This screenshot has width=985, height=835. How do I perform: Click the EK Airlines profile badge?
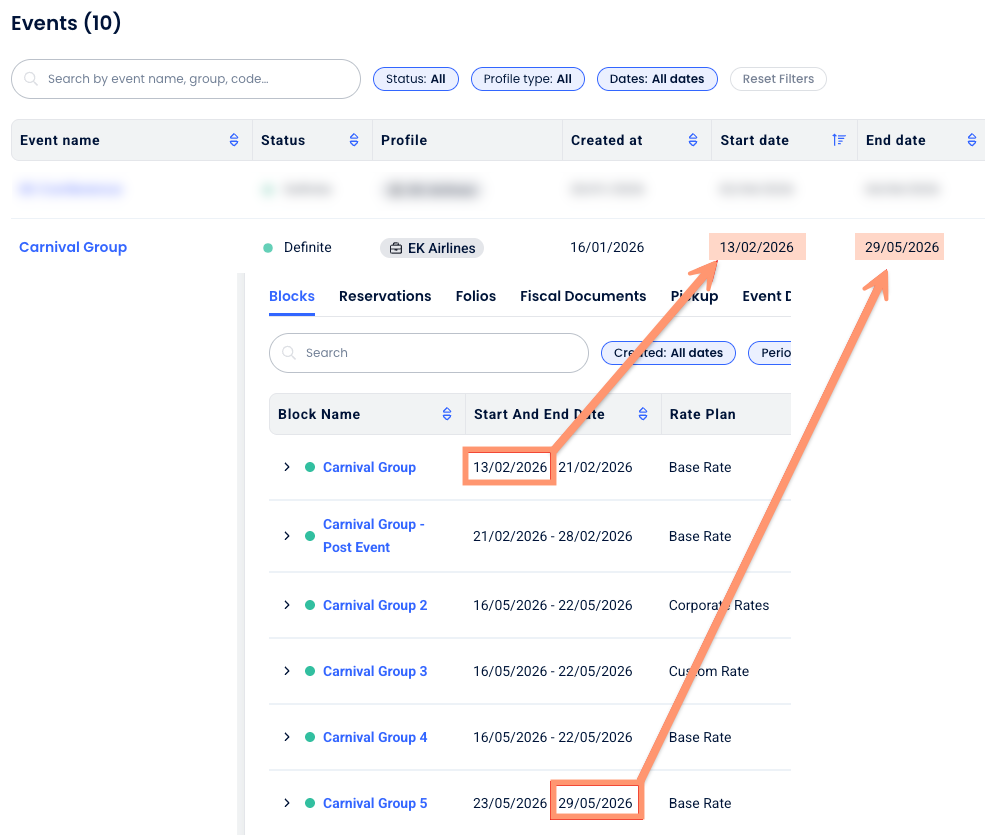pyautogui.click(x=432, y=248)
